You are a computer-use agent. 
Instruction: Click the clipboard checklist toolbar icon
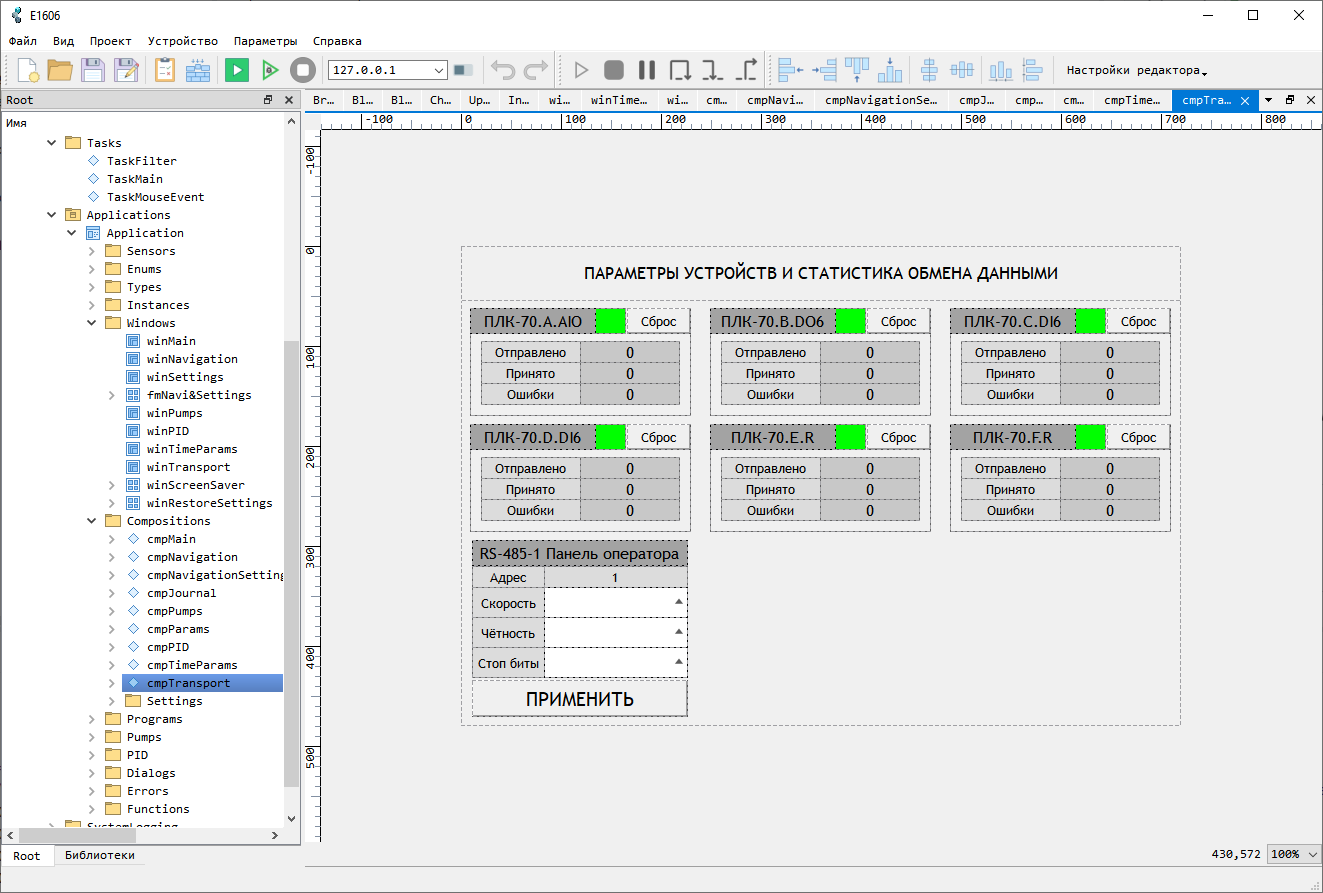click(165, 70)
